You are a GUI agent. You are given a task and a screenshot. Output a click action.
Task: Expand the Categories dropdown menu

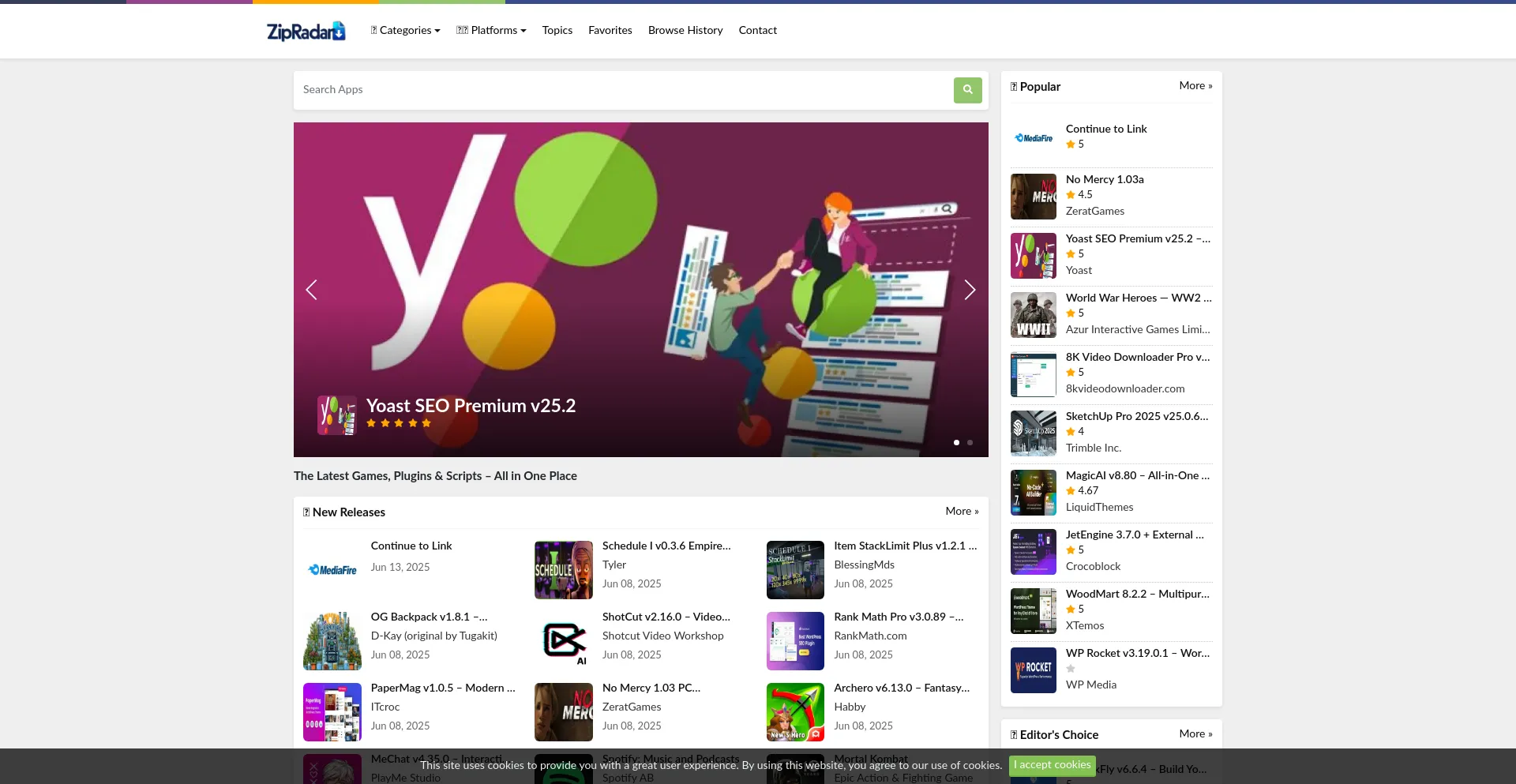click(x=406, y=30)
